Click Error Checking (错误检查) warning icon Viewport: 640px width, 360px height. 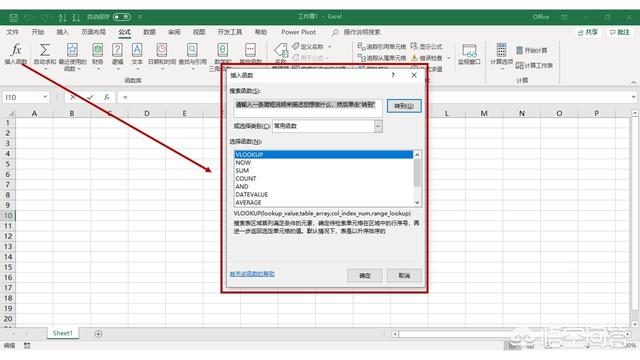pyautogui.click(x=415, y=58)
